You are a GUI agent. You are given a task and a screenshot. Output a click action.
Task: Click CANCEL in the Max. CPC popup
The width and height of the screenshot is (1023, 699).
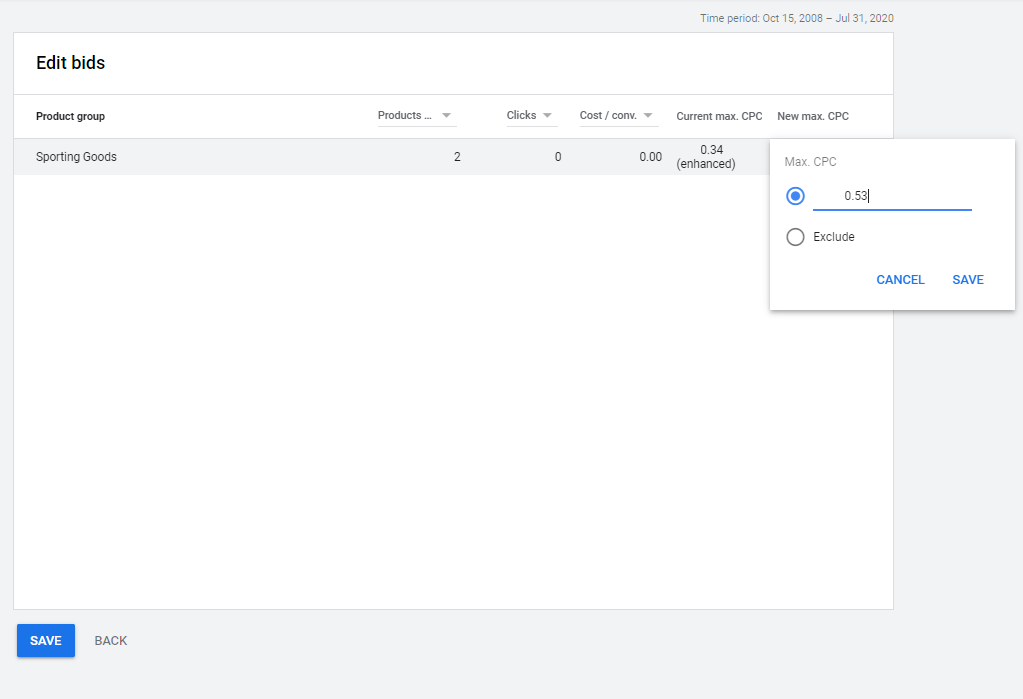(x=900, y=280)
